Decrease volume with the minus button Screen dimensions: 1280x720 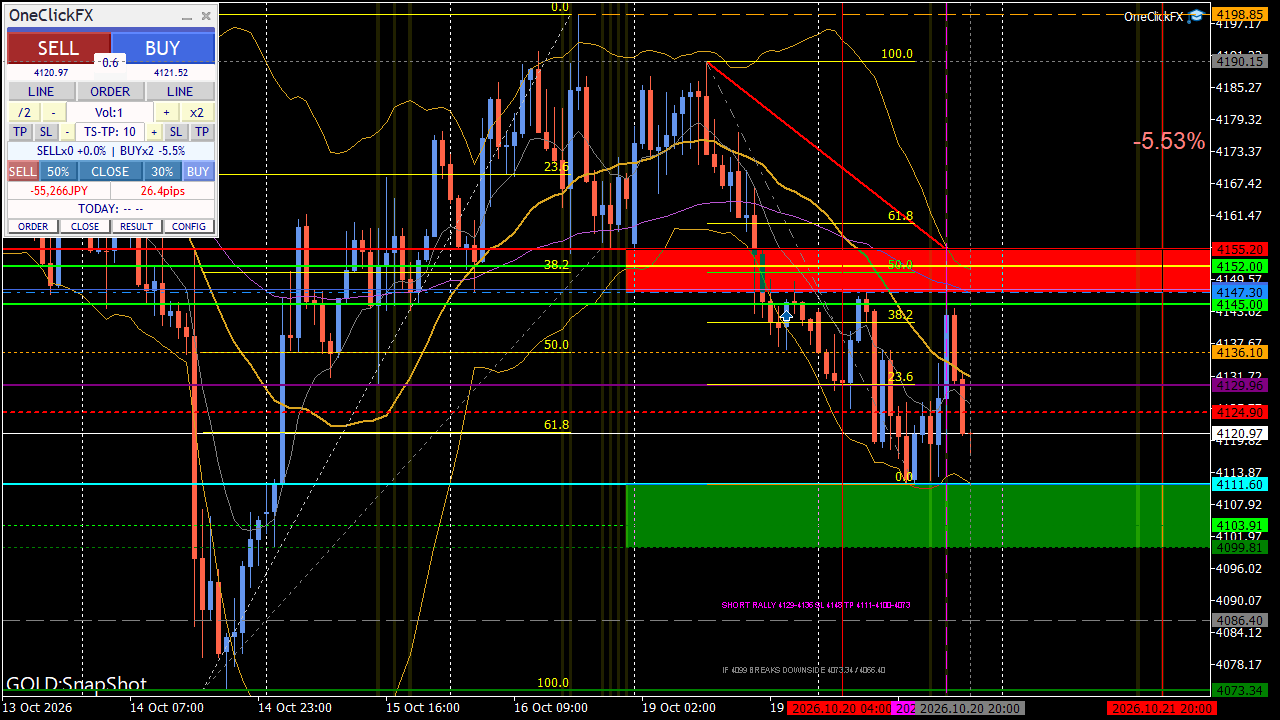click(x=54, y=112)
